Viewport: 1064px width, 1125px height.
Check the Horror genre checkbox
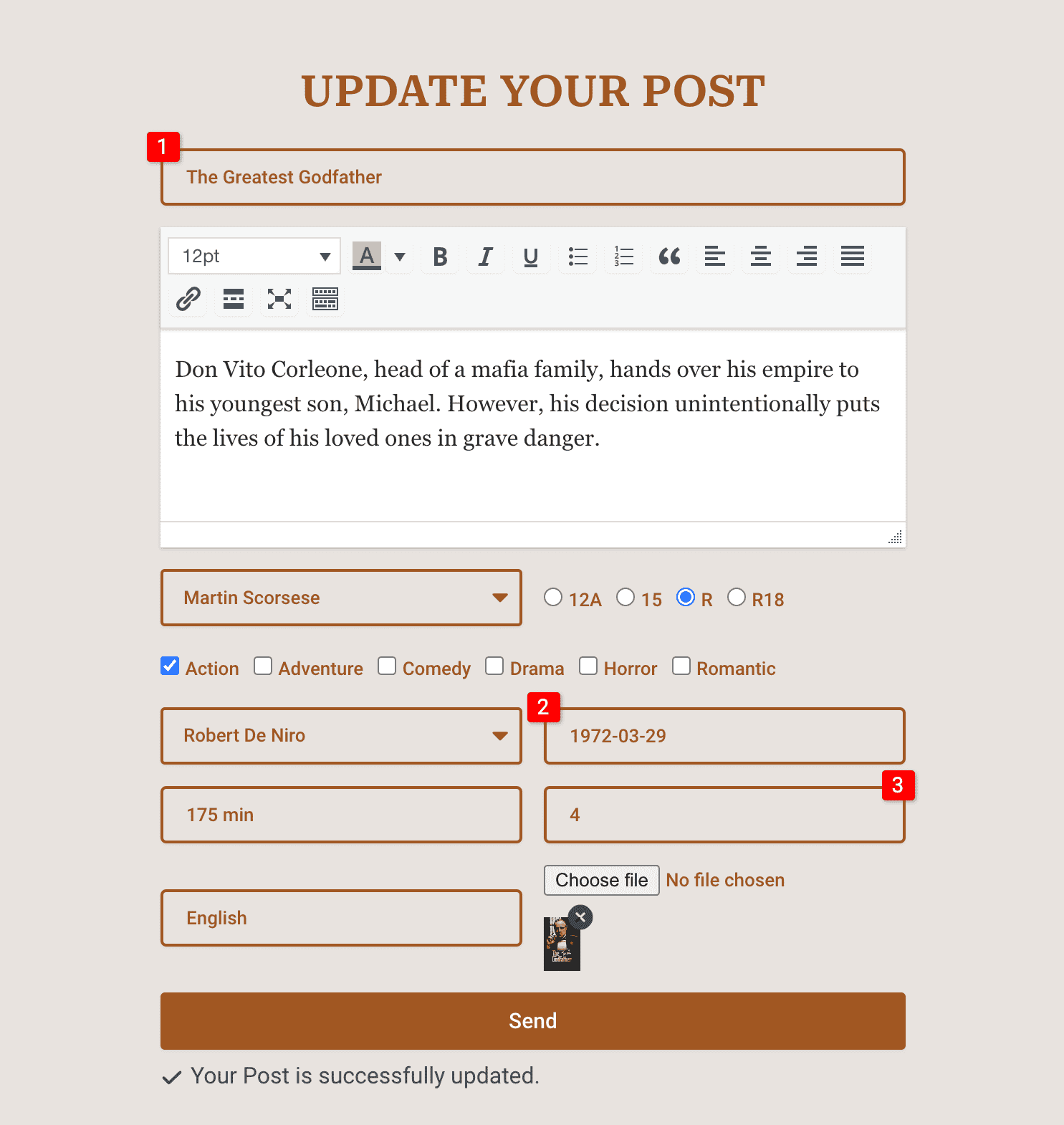point(588,666)
